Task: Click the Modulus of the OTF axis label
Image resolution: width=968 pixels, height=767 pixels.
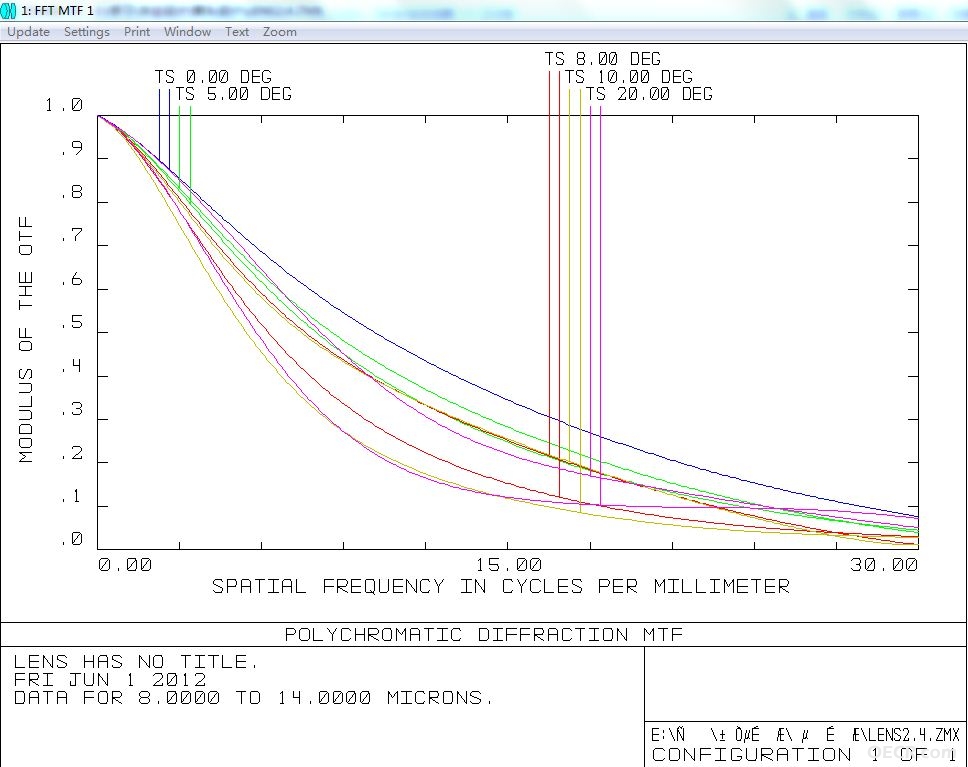Action: pyautogui.click(x=25, y=339)
